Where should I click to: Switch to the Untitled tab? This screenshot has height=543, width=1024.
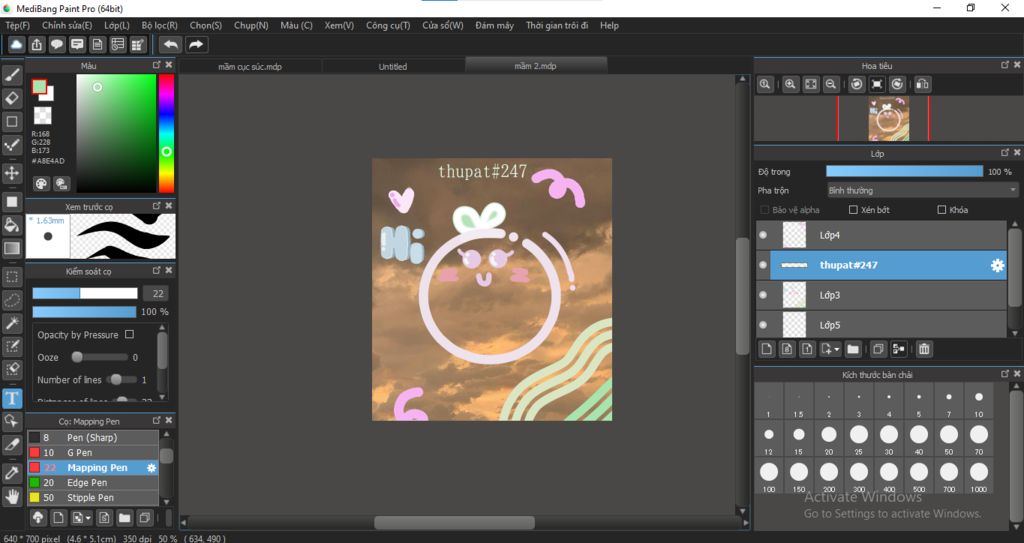[392, 66]
